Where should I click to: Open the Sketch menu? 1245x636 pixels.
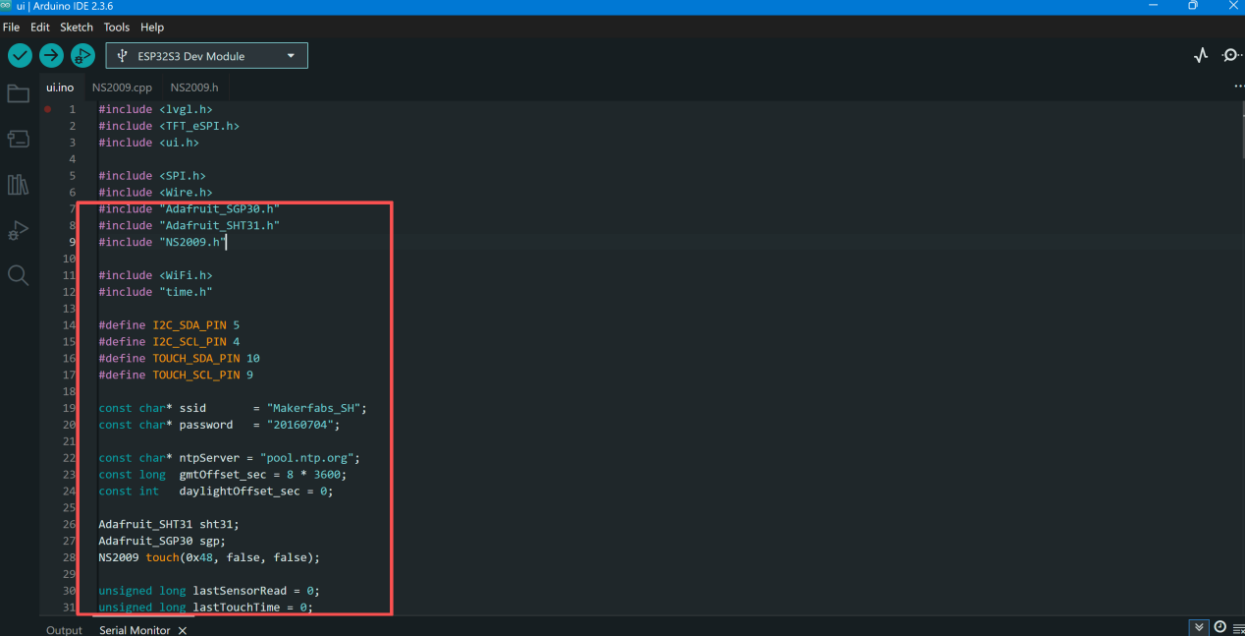(x=76, y=27)
